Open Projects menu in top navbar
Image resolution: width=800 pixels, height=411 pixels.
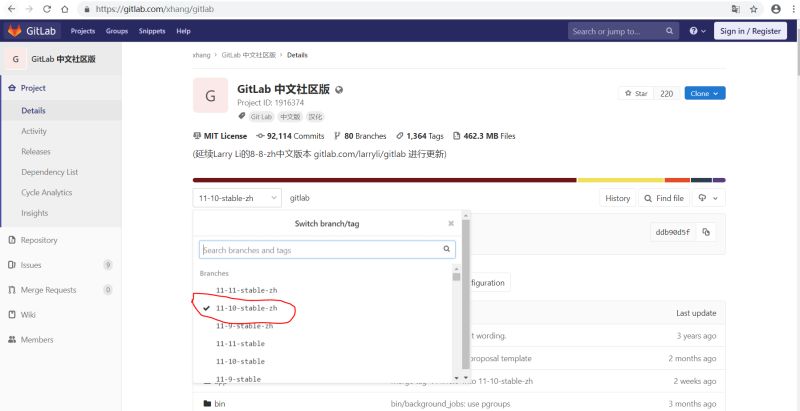[x=83, y=31]
